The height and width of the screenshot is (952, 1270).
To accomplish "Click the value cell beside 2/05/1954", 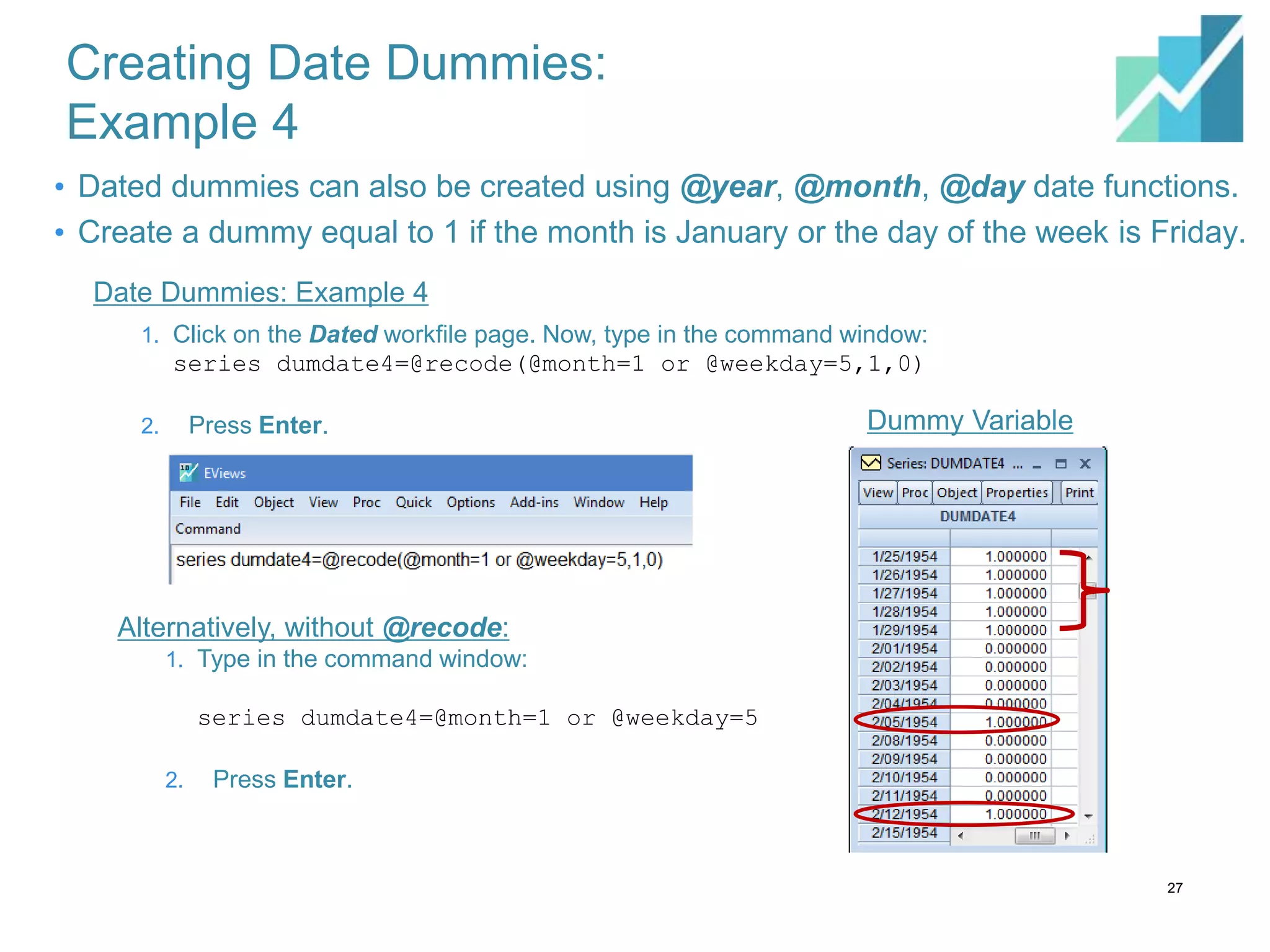I will pos(1001,722).
